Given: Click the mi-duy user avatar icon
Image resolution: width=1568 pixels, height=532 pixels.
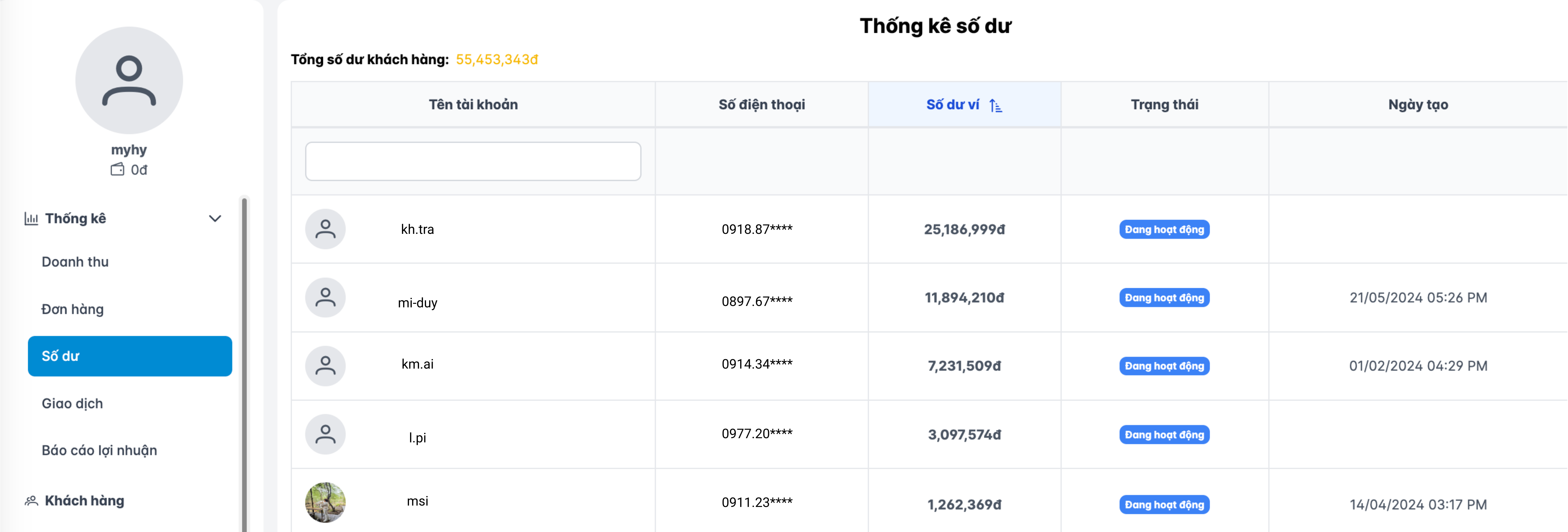Looking at the screenshot, I should coord(326,298).
